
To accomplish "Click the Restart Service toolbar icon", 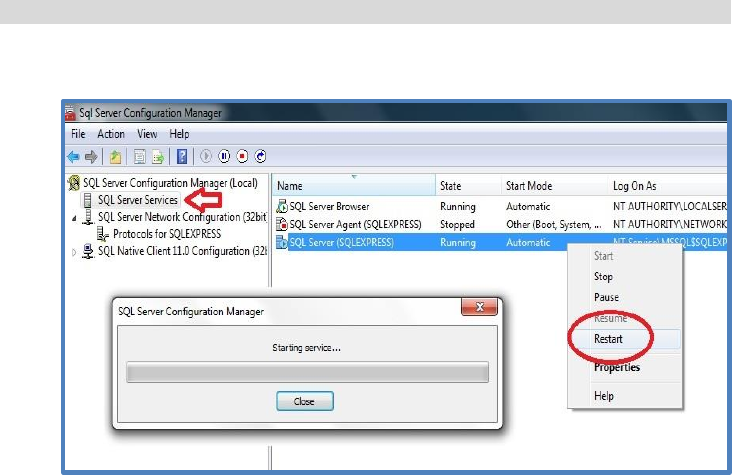I will tap(260, 156).
